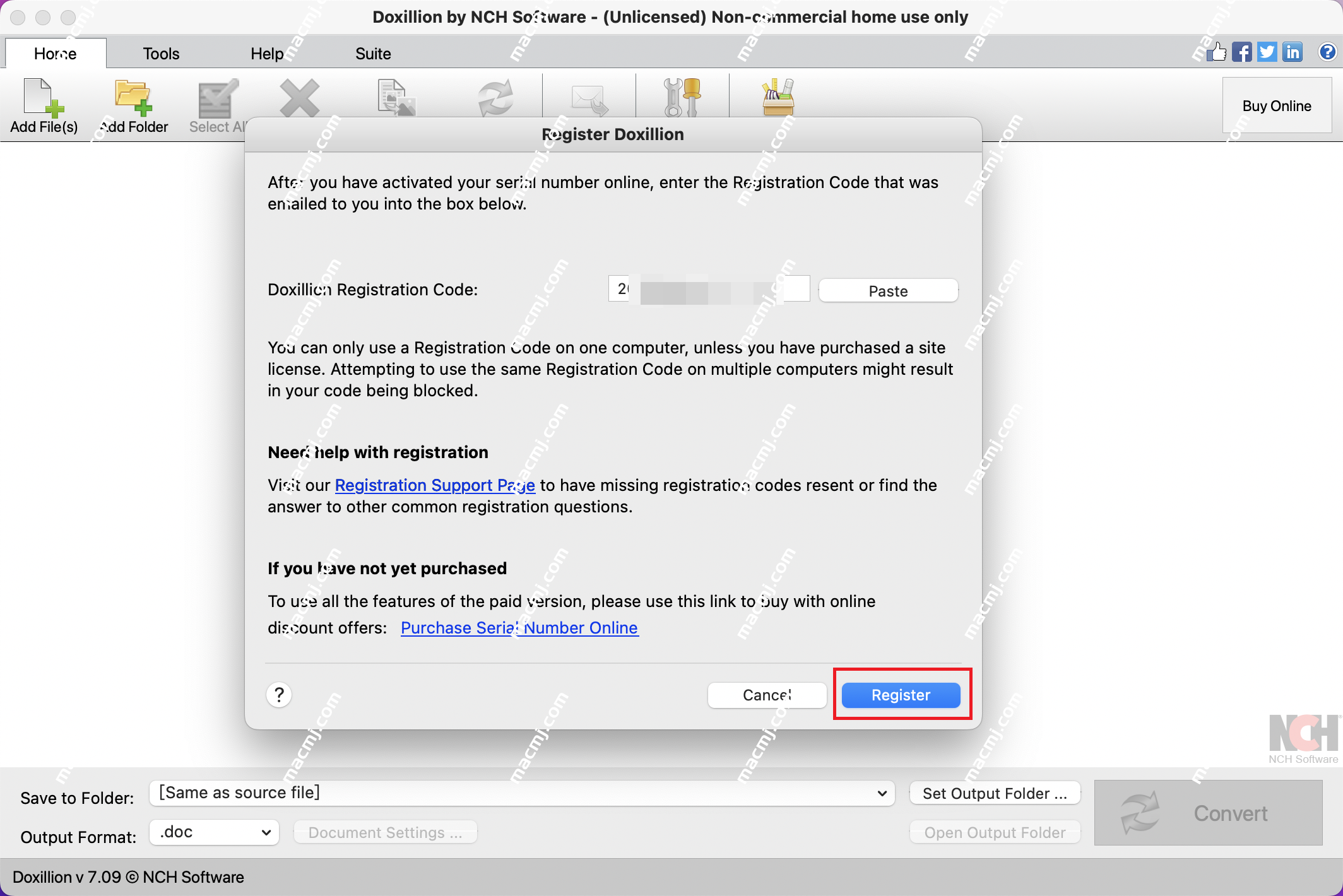Open the Help tab

click(267, 54)
